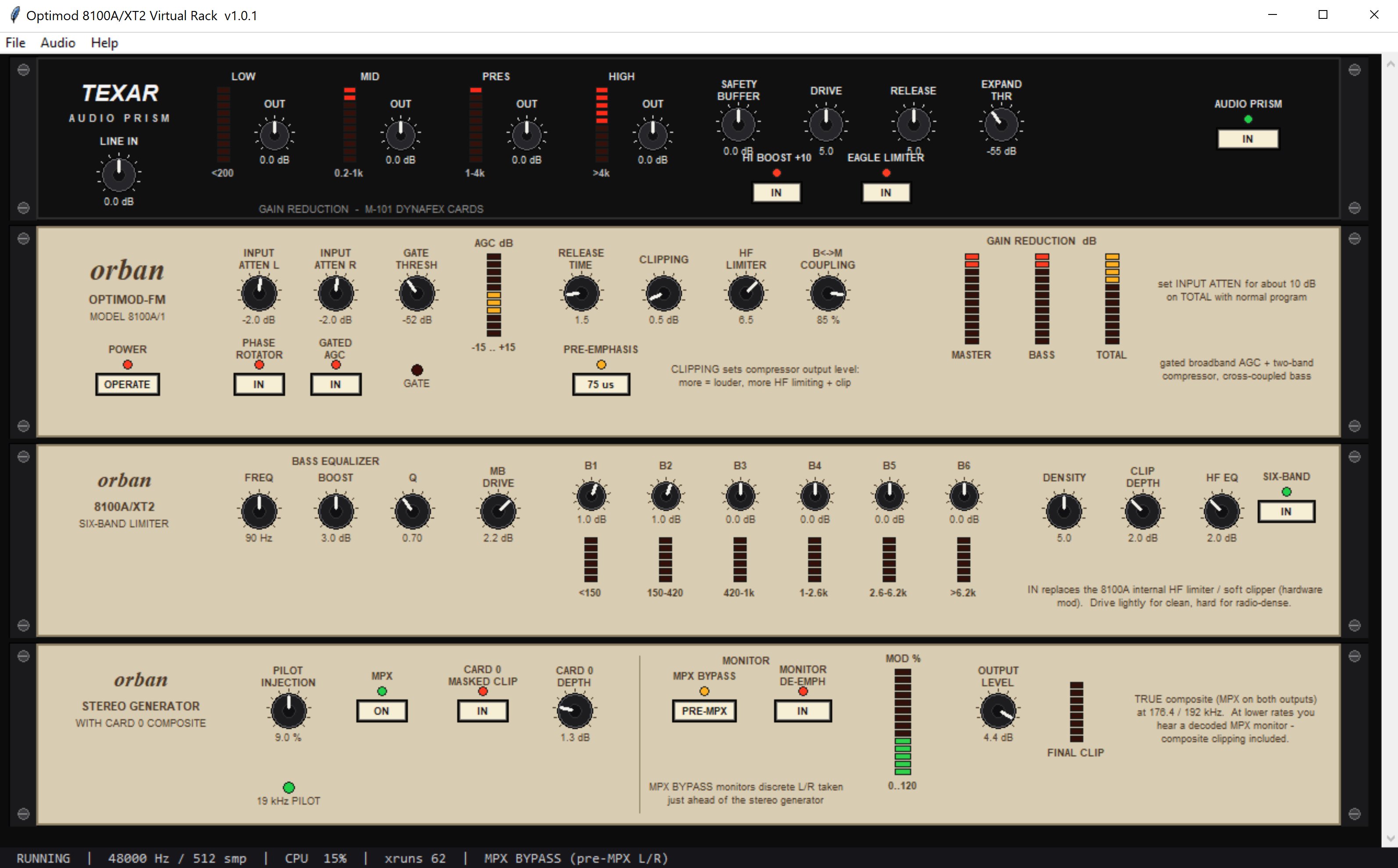
Task: Click the LINE IN knob on Texar
Action: pyautogui.click(x=119, y=174)
